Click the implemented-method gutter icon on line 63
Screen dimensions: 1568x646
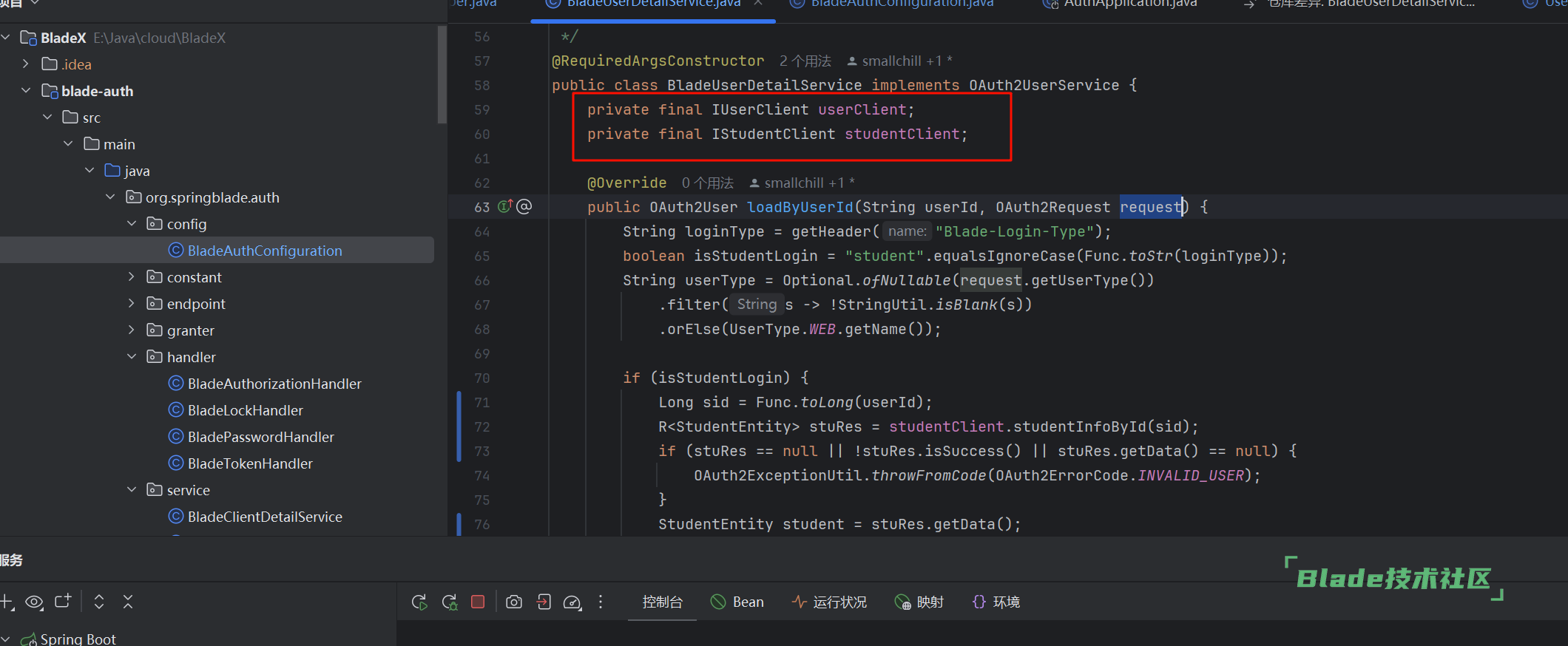tap(505, 207)
